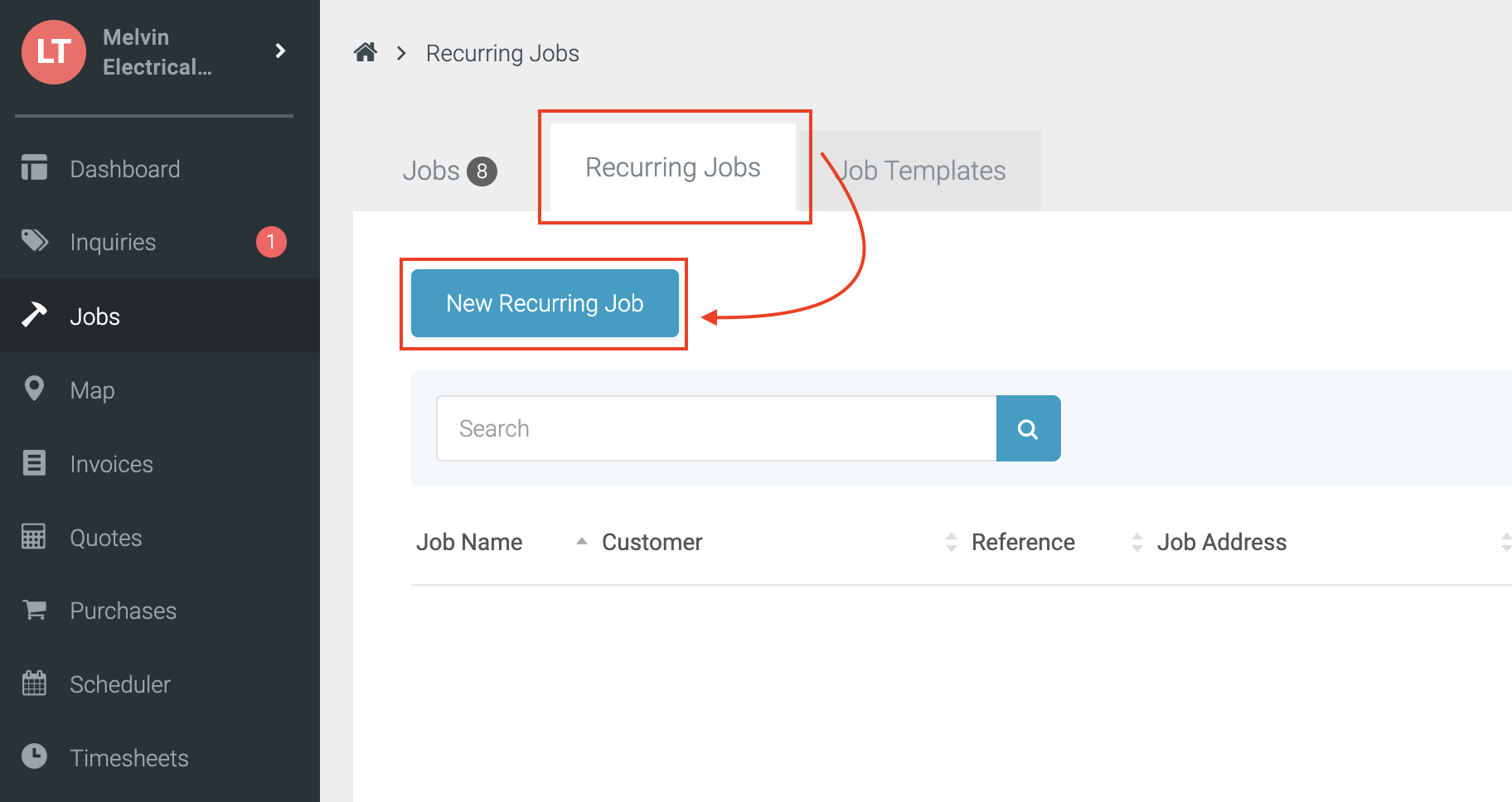Click the home icon in the breadcrumb

pos(366,52)
